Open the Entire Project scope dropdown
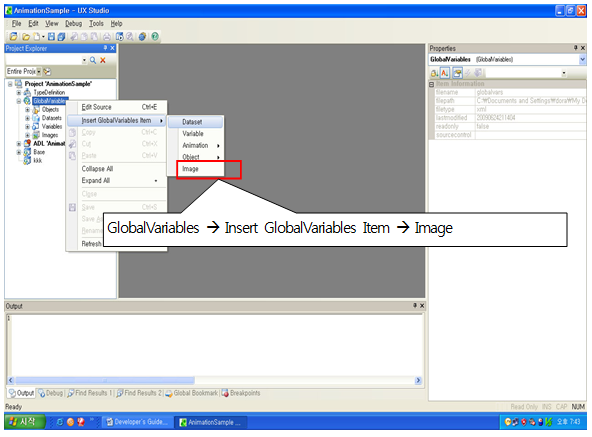The image size is (592, 437). pyautogui.click(x=39, y=71)
